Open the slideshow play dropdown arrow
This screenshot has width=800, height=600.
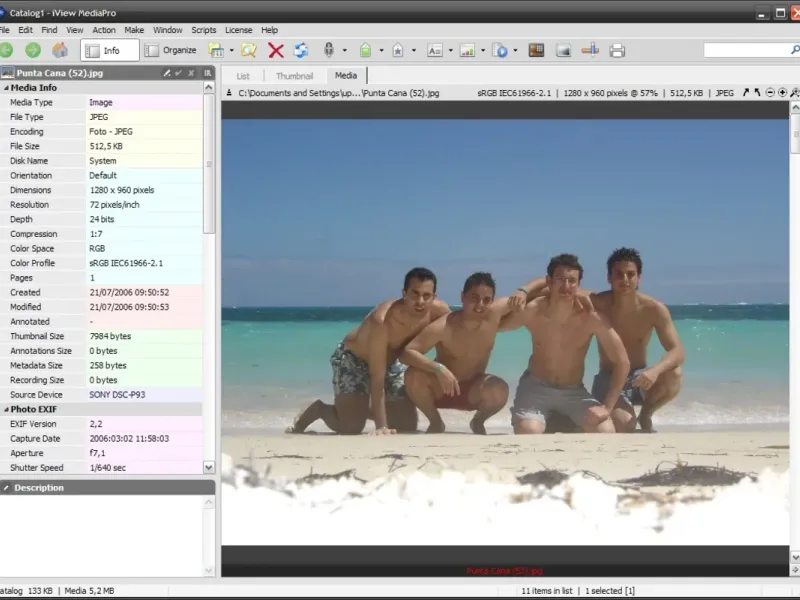[x=515, y=51]
